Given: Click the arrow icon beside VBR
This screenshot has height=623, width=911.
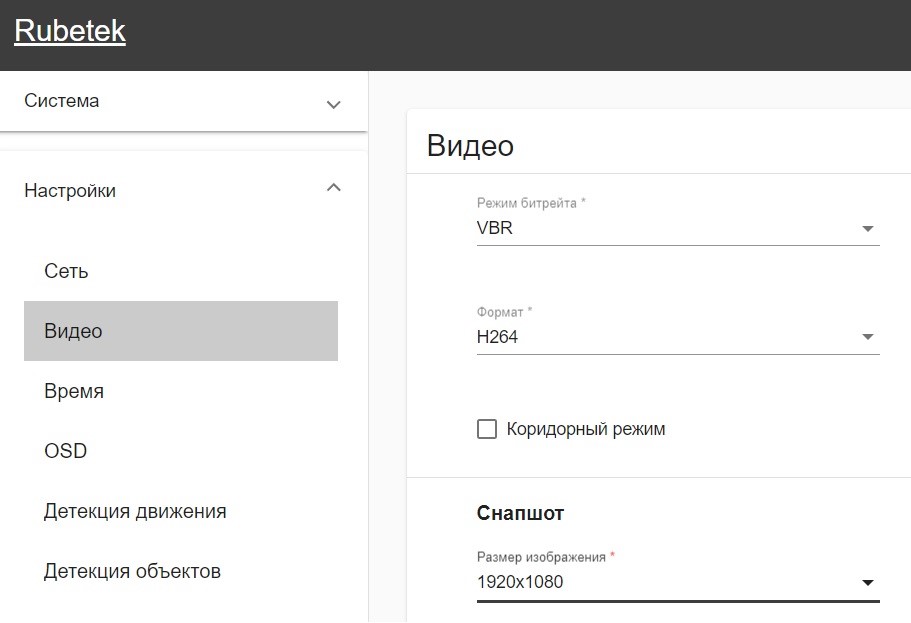Looking at the screenshot, I should (x=867, y=229).
